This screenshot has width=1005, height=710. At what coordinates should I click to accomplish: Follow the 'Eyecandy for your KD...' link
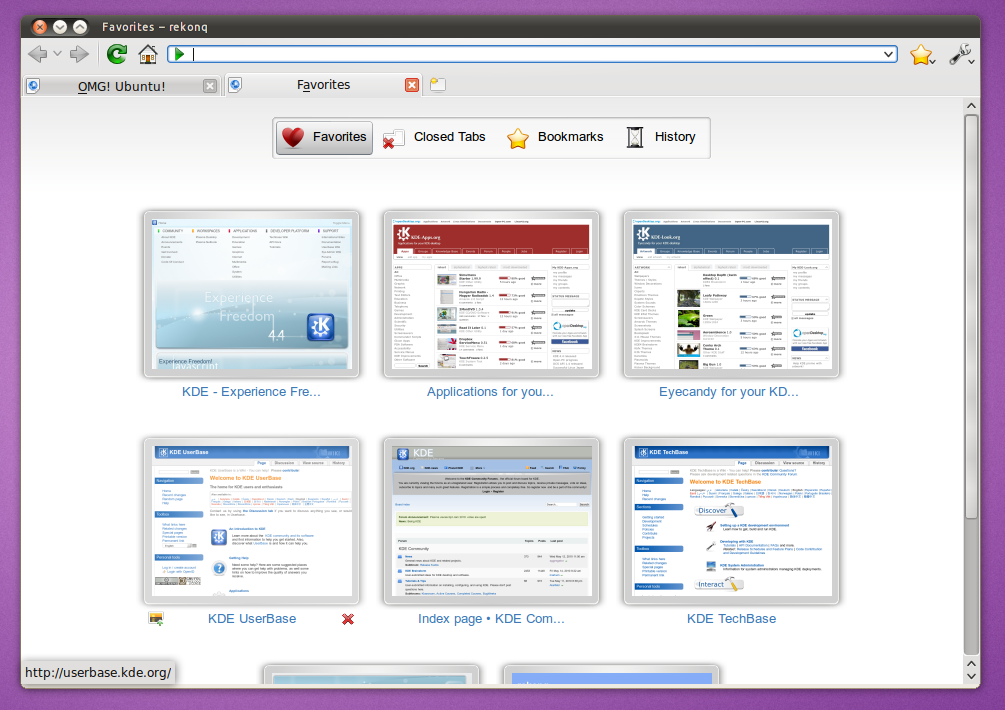pyautogui.click(x=729, y=392)
